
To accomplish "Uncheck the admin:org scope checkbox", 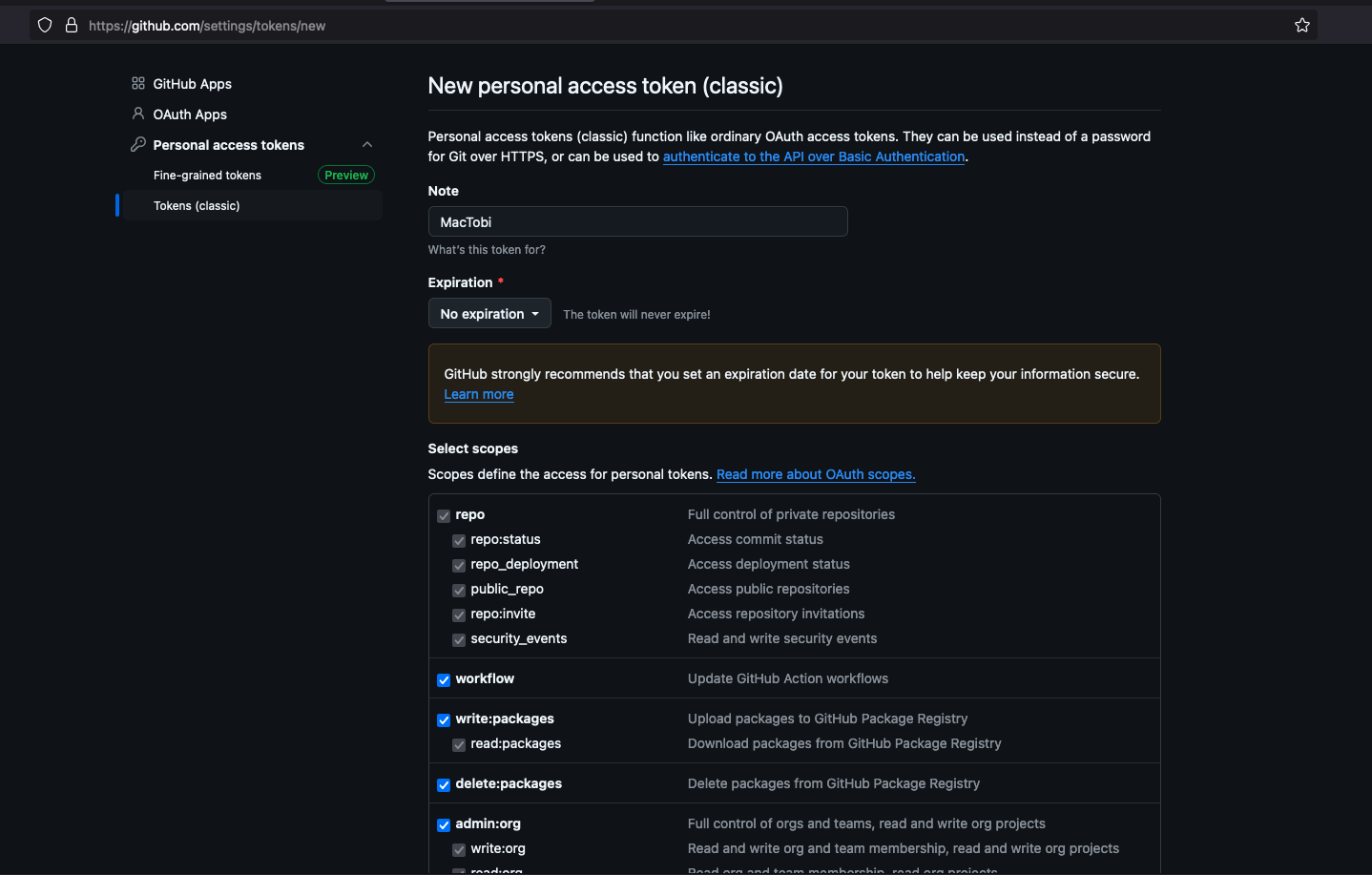I will (444, 825).
